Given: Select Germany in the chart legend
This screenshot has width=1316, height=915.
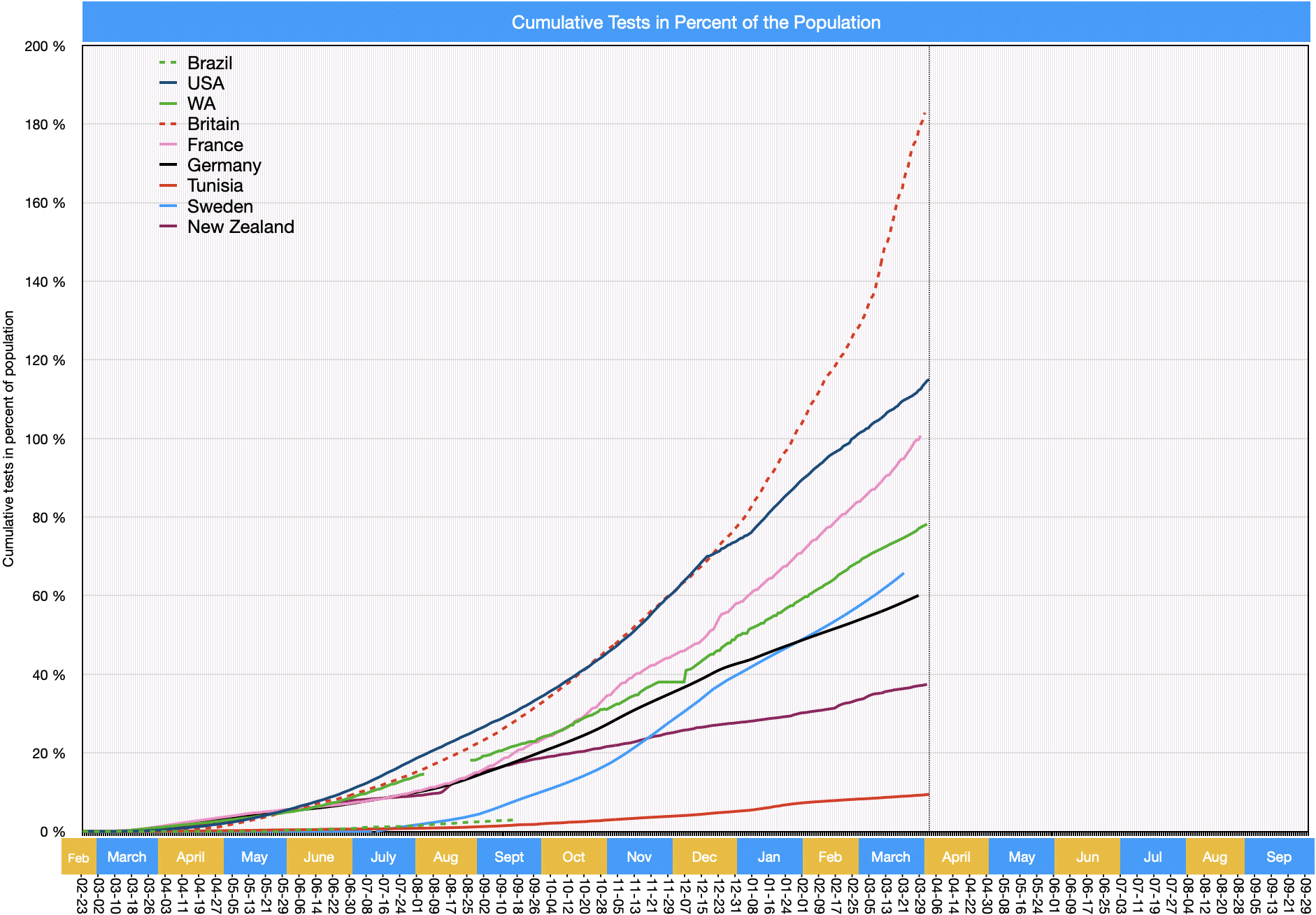Looking at the screenshot, I should click(224, 165).
